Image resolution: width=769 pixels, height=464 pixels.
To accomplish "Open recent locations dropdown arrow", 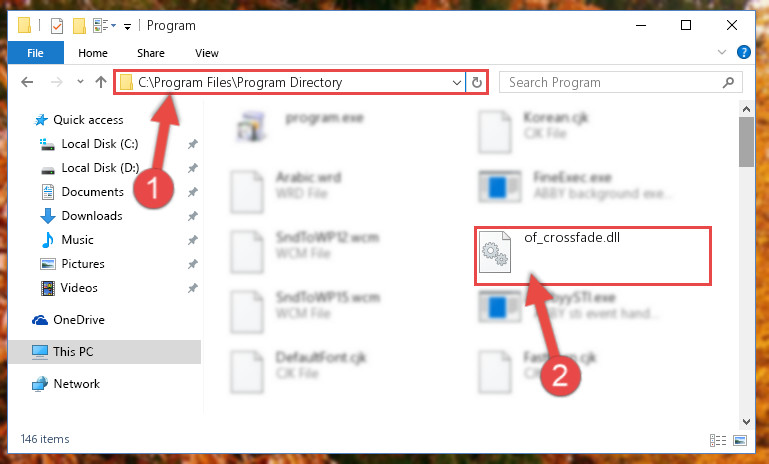I will point(80,82).
